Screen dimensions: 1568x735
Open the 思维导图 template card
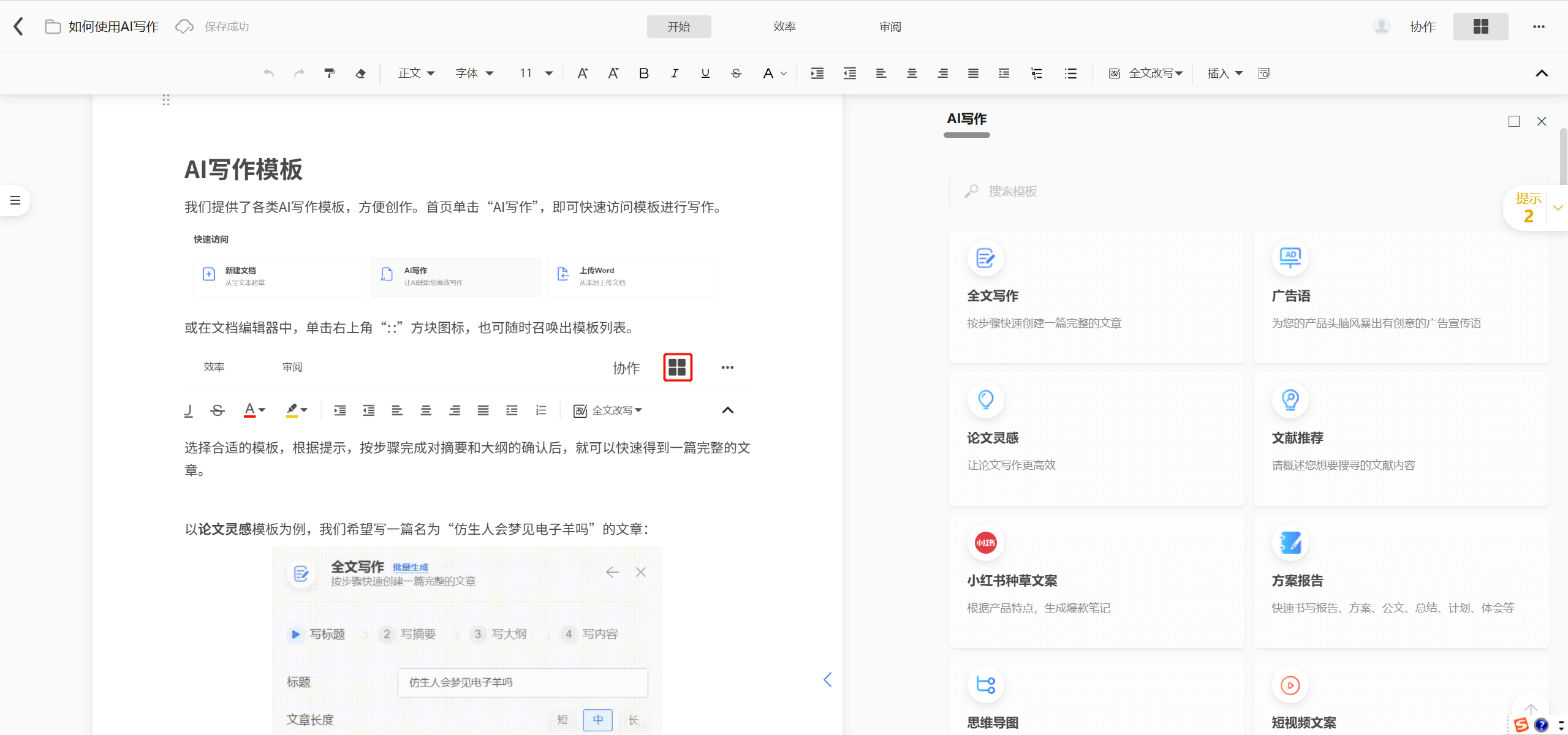click(1096, 697)
